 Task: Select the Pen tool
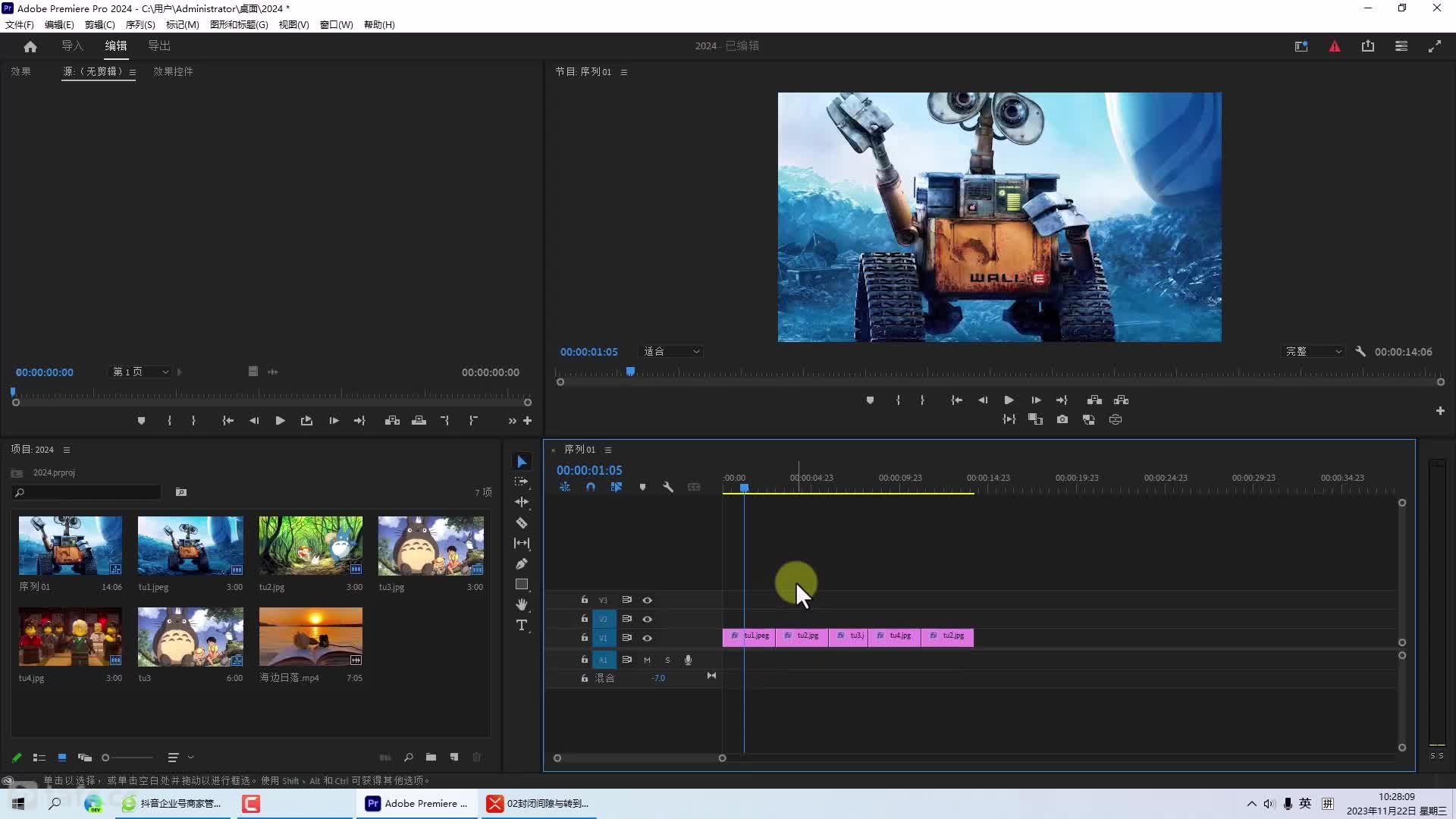pyautogui.click(x=522, y=563)
